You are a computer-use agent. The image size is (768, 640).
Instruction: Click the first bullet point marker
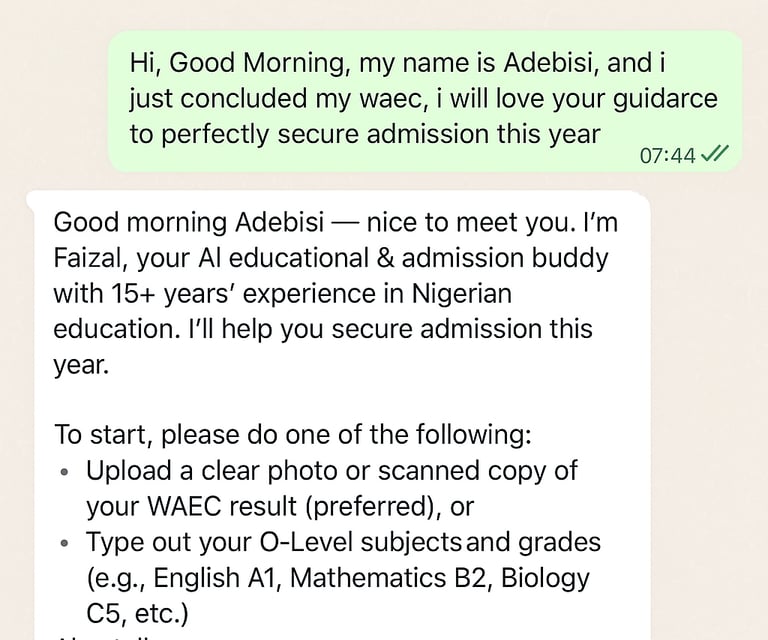(66, 472)
